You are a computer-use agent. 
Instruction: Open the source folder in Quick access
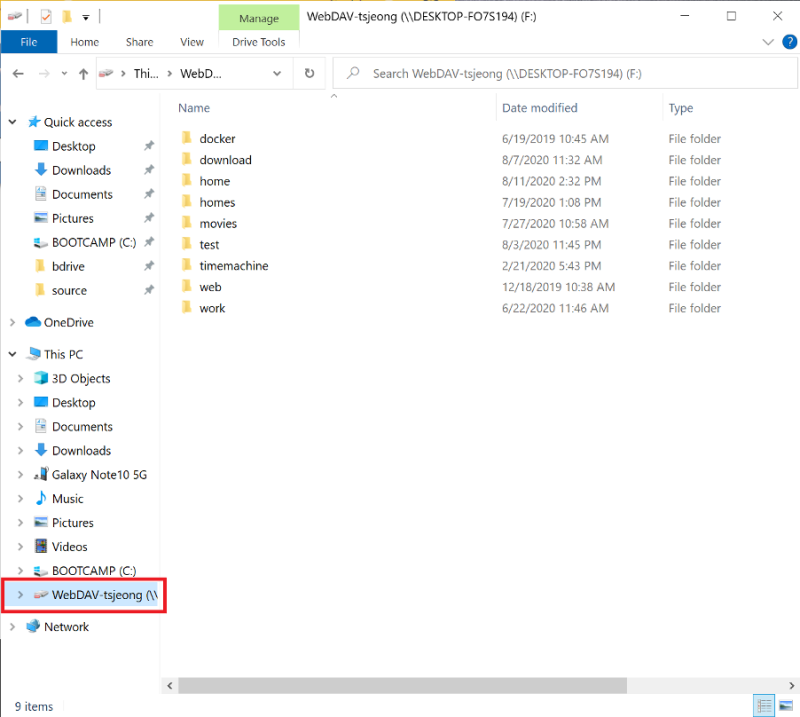tap(69, 290)
